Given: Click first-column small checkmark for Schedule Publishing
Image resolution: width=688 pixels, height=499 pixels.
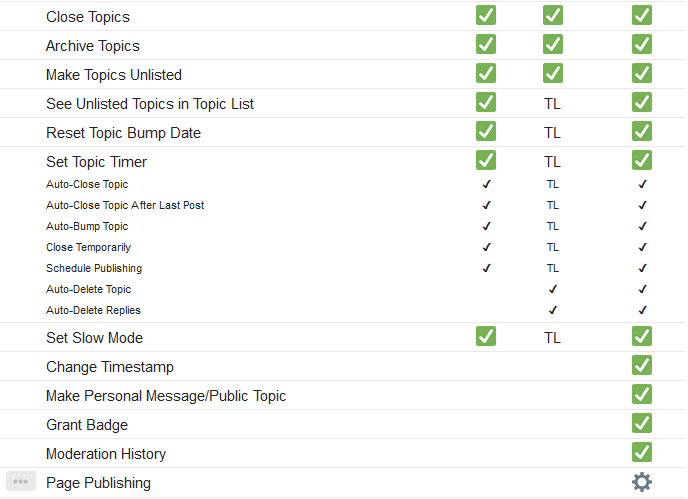Looking at the screenshot, I should 487,268.
